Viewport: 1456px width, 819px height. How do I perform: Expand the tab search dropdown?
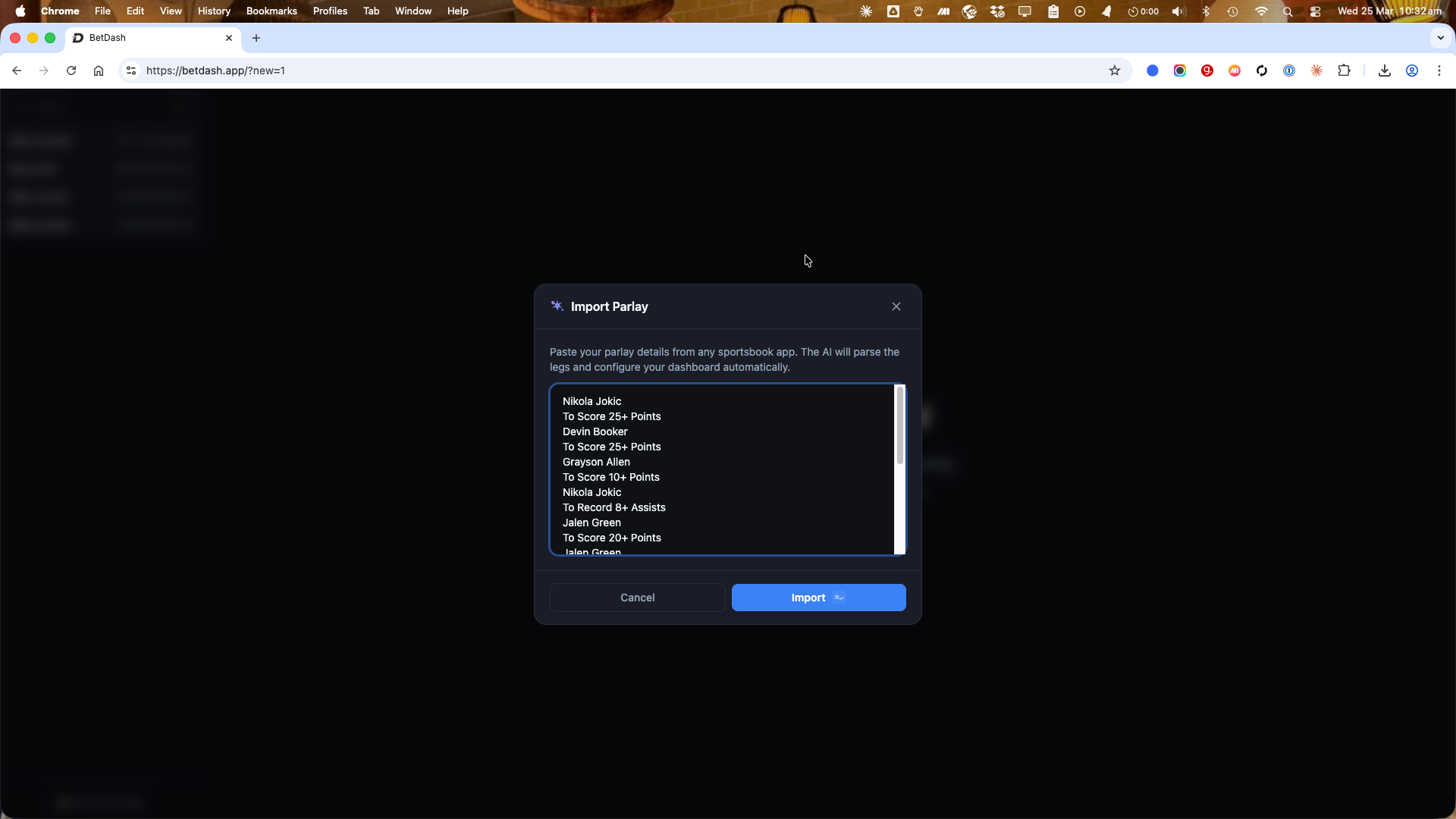[x=1441, y=38]
